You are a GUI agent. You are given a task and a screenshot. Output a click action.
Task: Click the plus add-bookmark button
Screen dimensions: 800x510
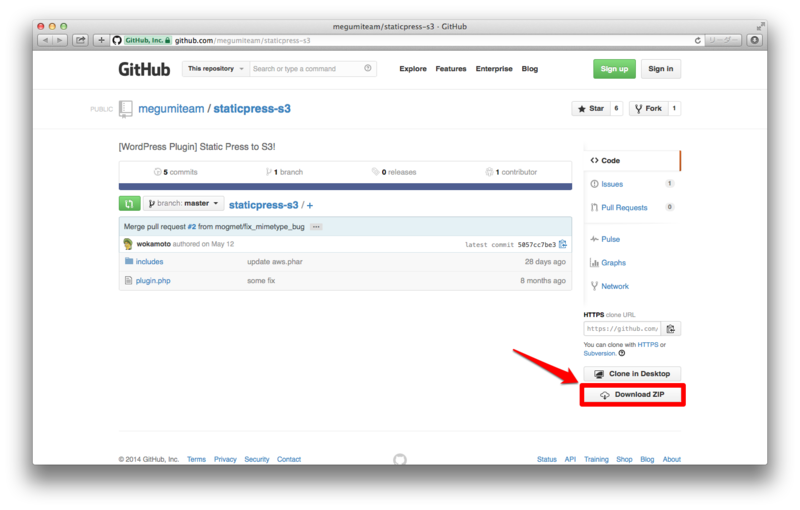click(101, 40)
